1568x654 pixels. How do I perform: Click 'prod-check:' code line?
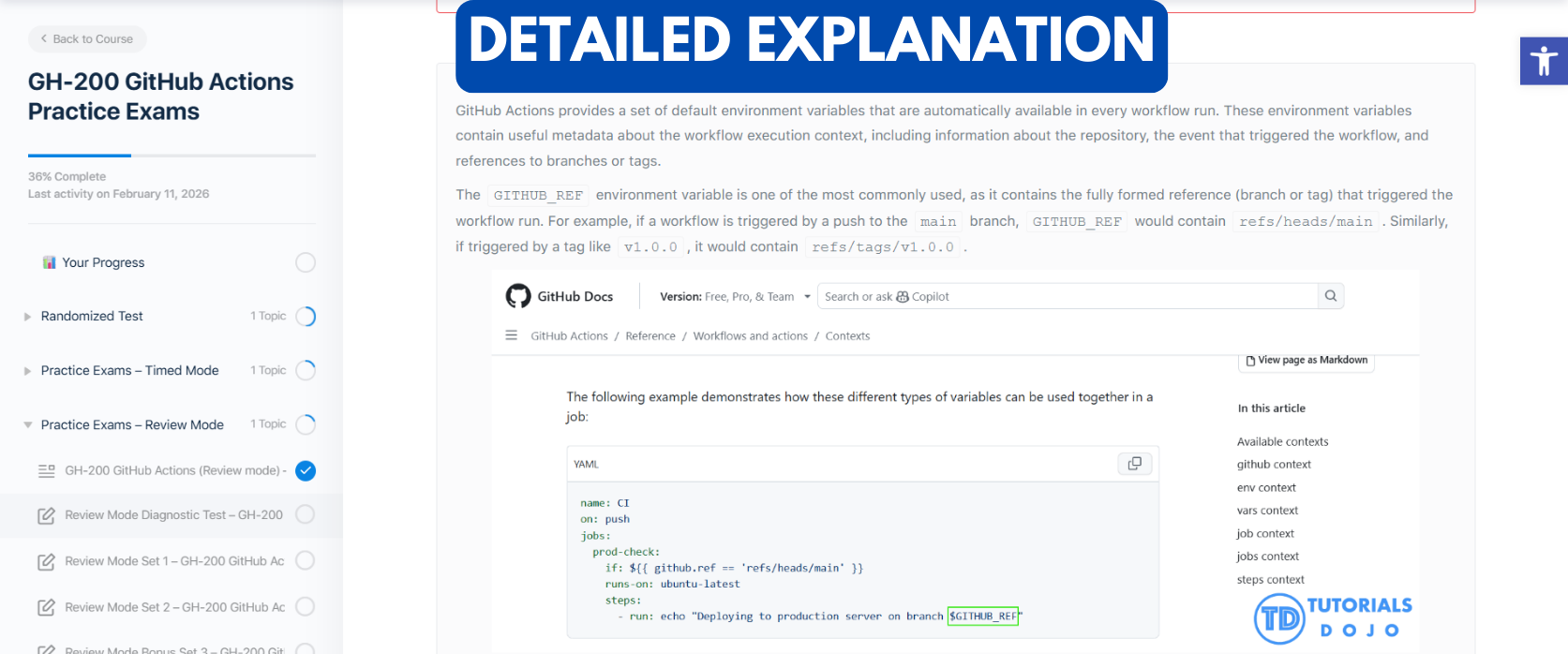point(626,552)
